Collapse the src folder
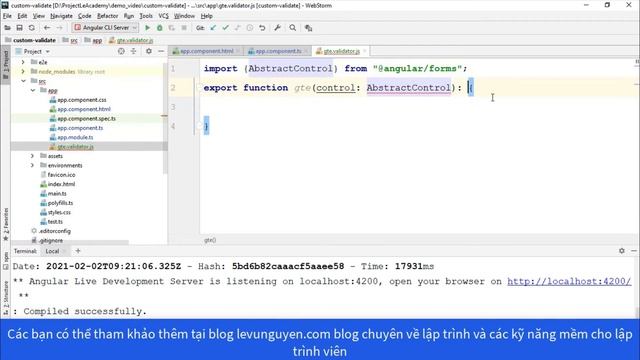This screenshot has height=360, width=640. pos(23,81)
